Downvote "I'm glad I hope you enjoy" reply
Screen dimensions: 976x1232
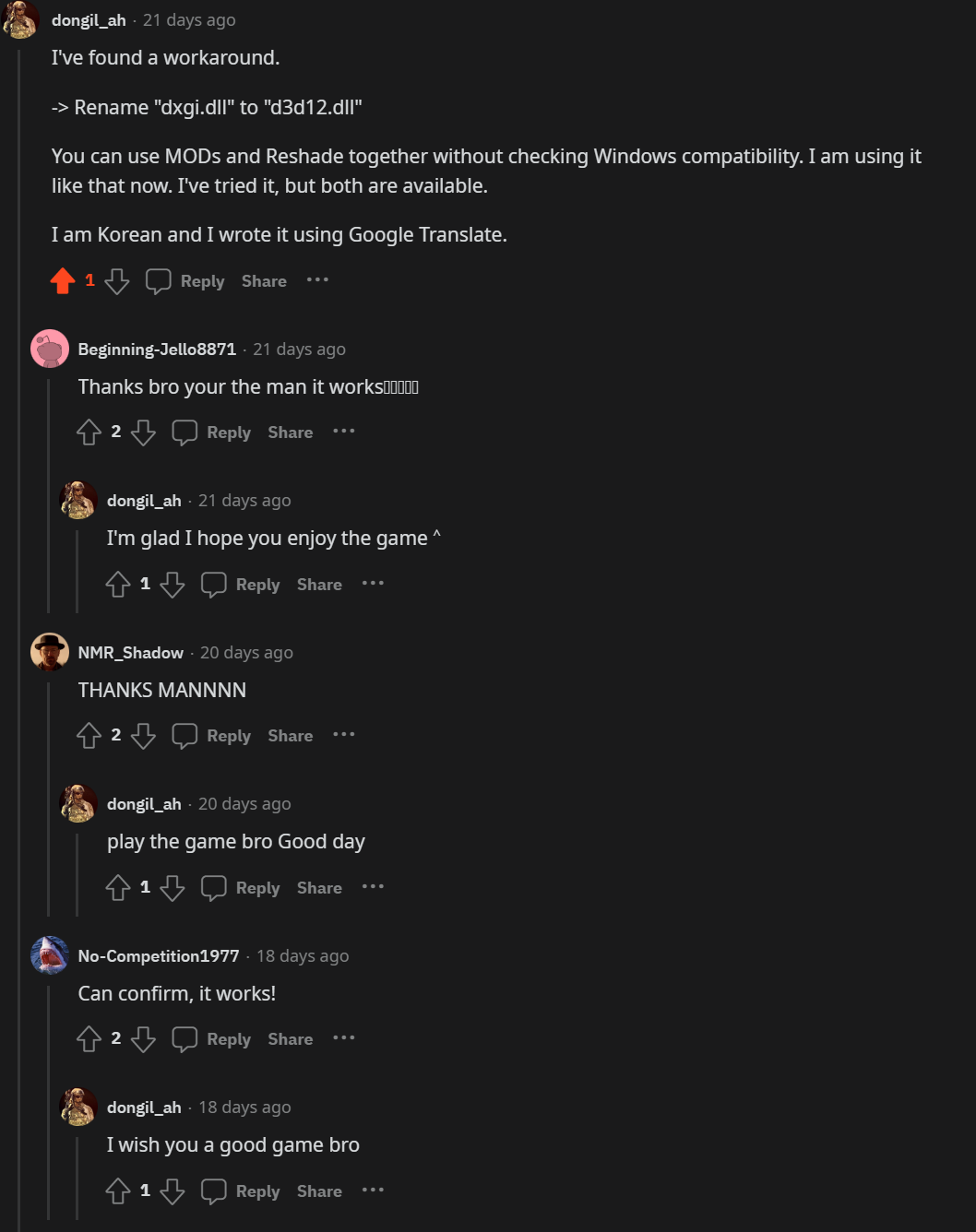tap(173, 585)
